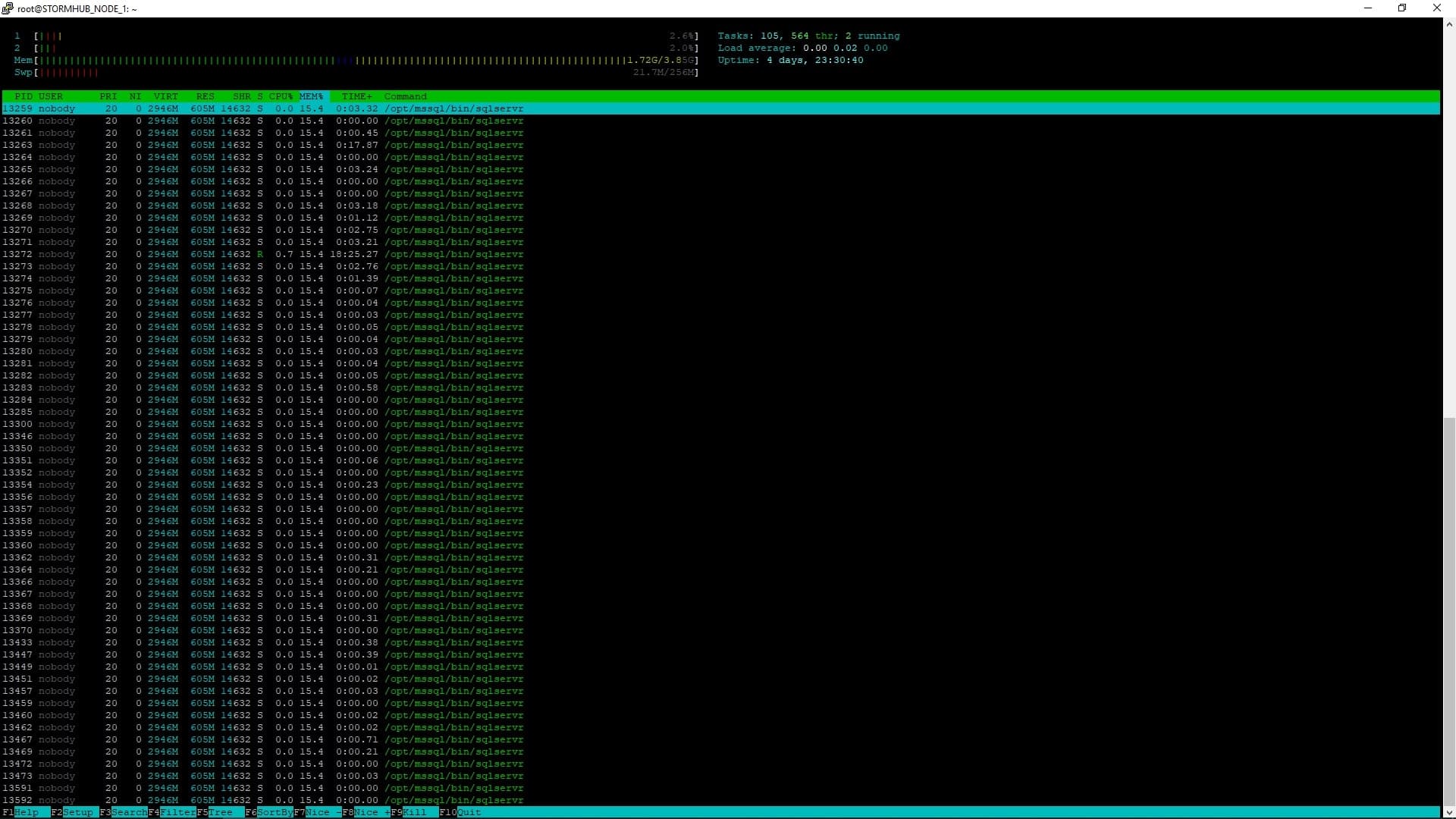The height and width of the screenshot is (819, 1456).
Task: Click TIME+ value 0:17.87
Action: [357, 145]
